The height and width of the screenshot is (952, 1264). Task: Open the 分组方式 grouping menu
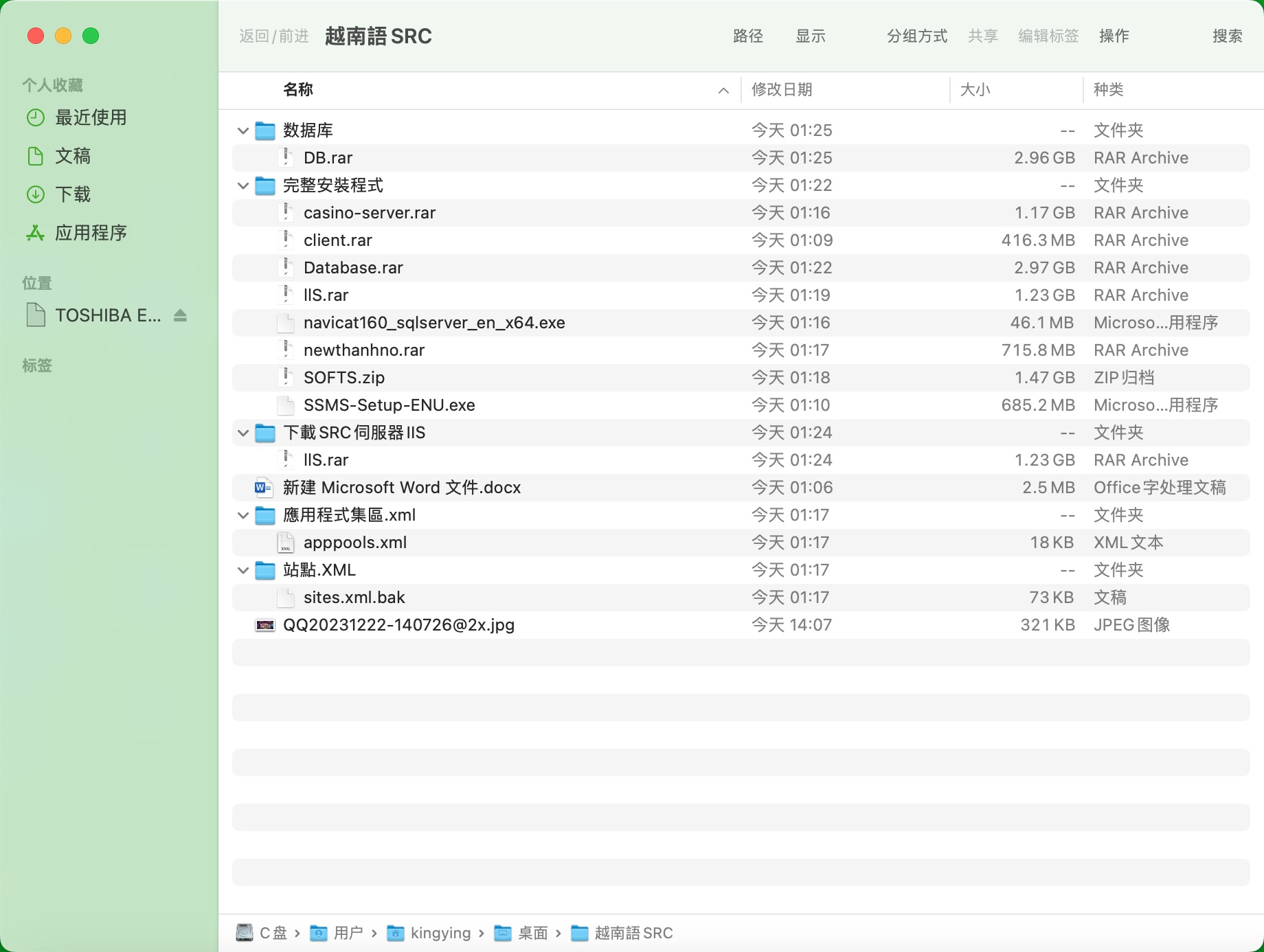pyautogui.click(x=917, y=36)
